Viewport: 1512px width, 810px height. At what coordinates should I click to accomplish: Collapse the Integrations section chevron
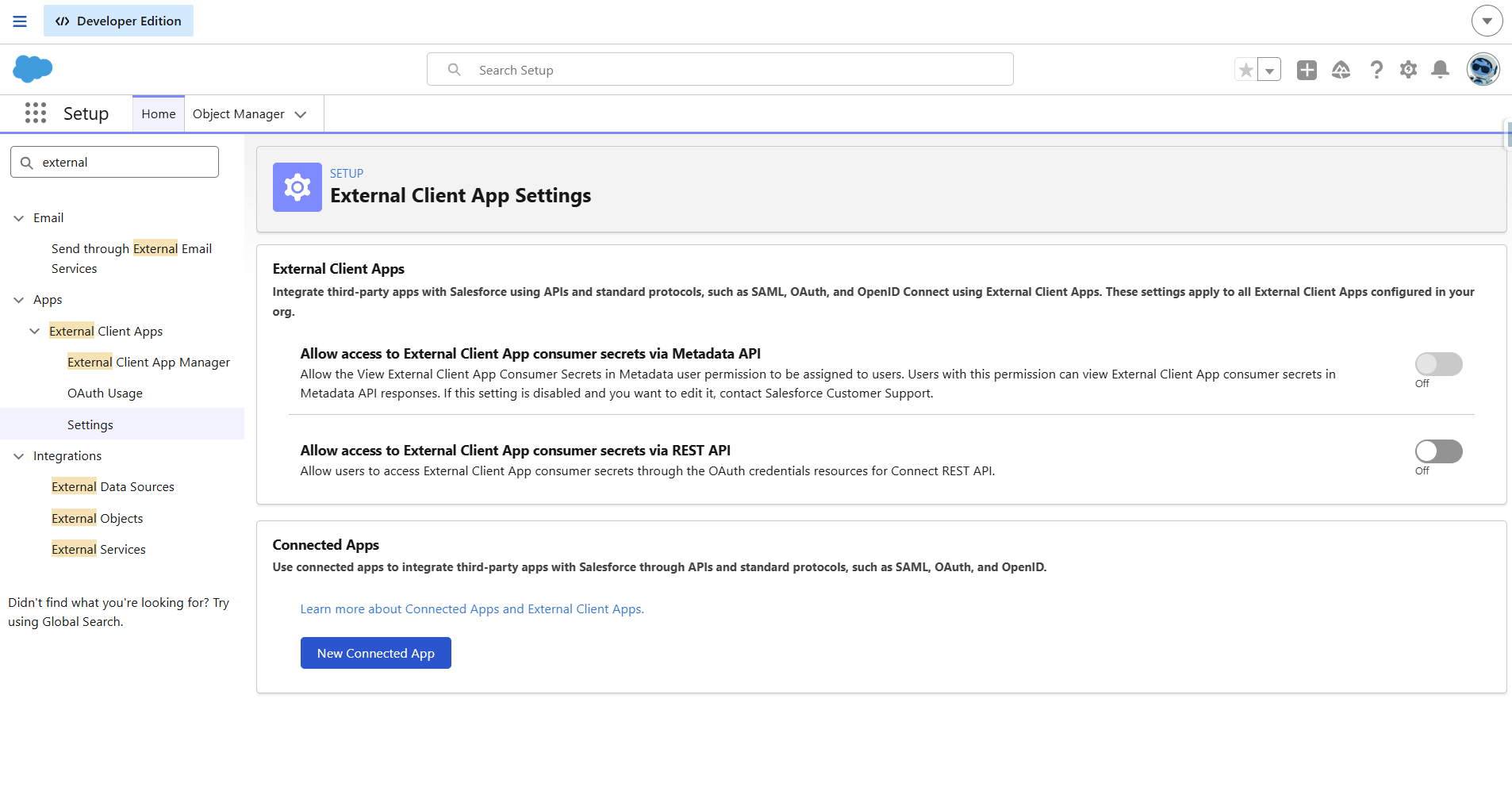19,456
